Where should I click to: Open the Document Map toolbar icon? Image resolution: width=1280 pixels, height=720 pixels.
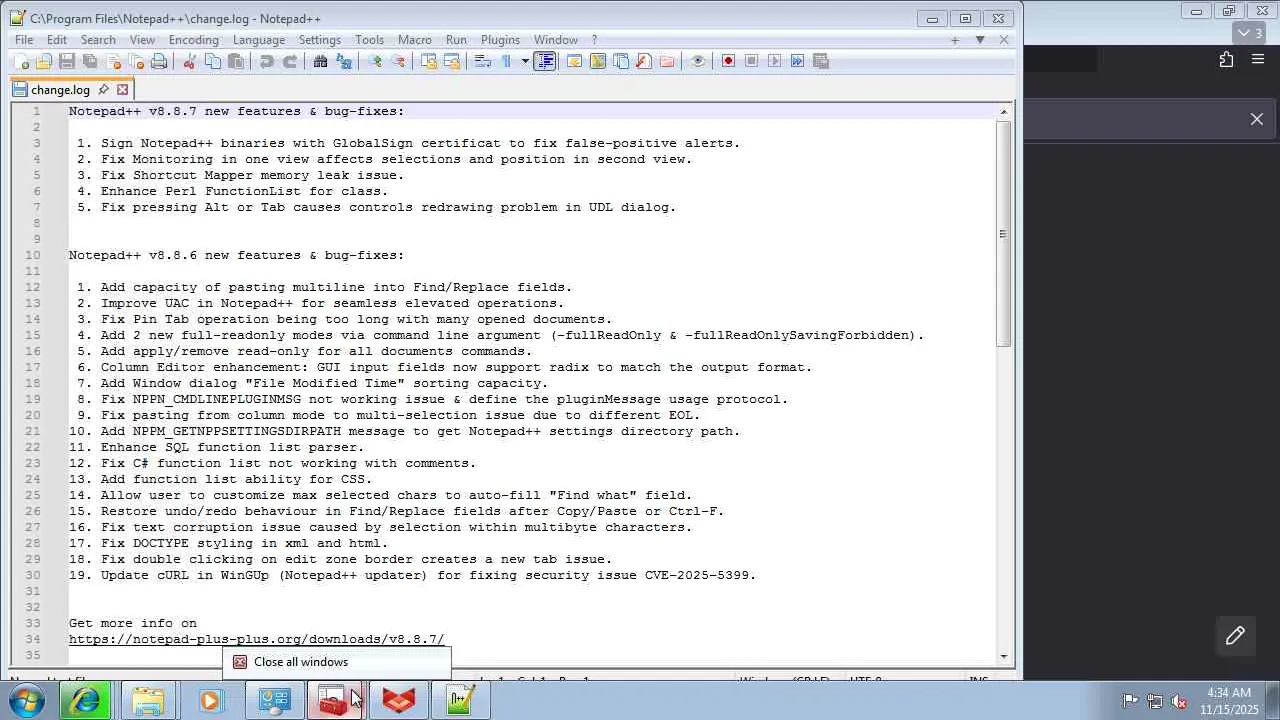click(597, 61)
